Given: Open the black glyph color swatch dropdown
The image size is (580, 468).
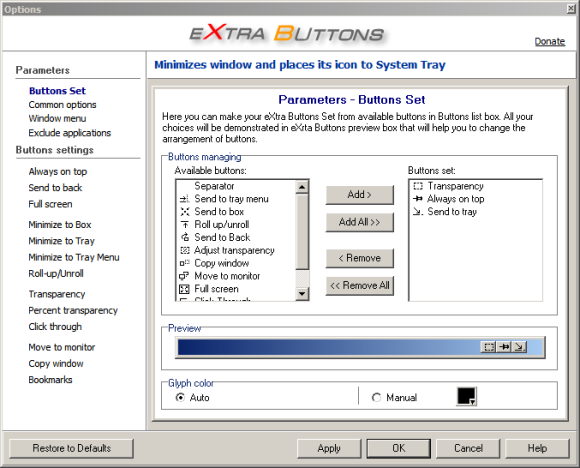Looking at the screenshot, I should coord(466,397).
